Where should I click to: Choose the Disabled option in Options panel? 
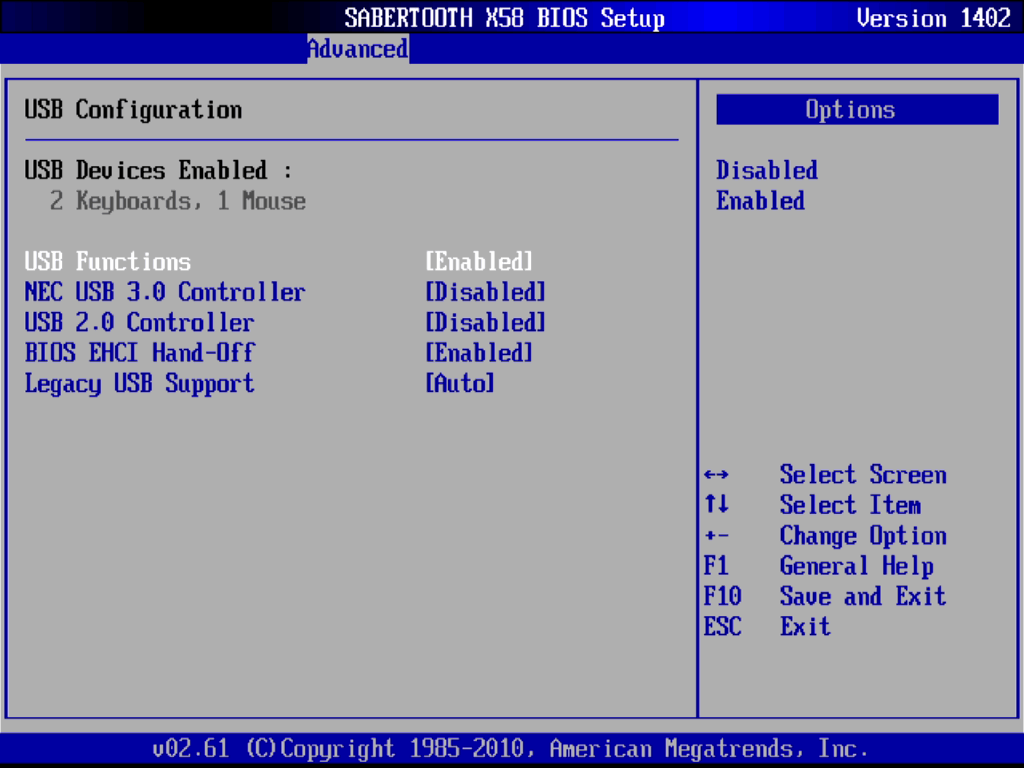pos(767,170)
